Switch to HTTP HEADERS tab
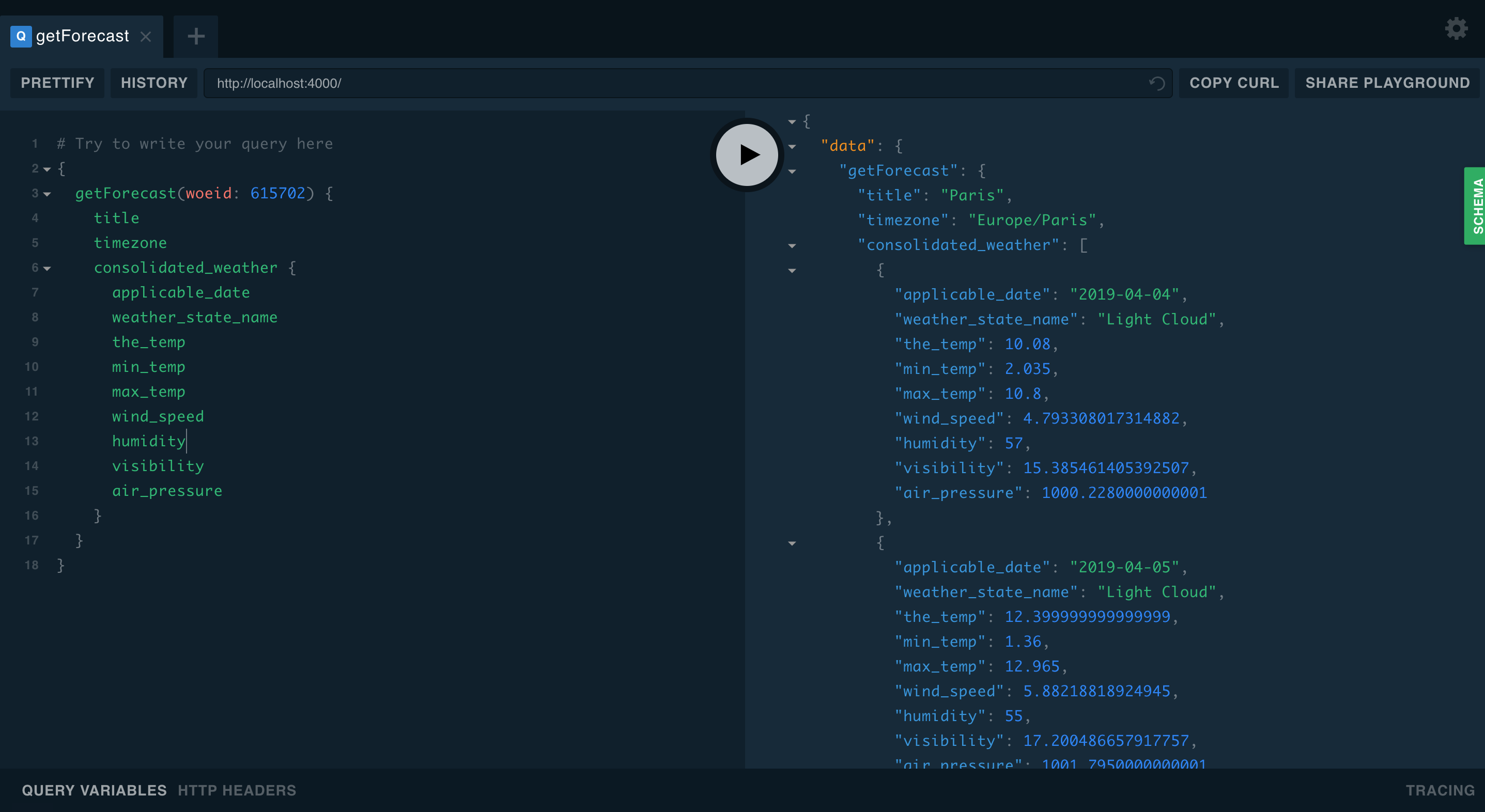Viewport: 1485px width, 812px height. [x=237, y=790]
